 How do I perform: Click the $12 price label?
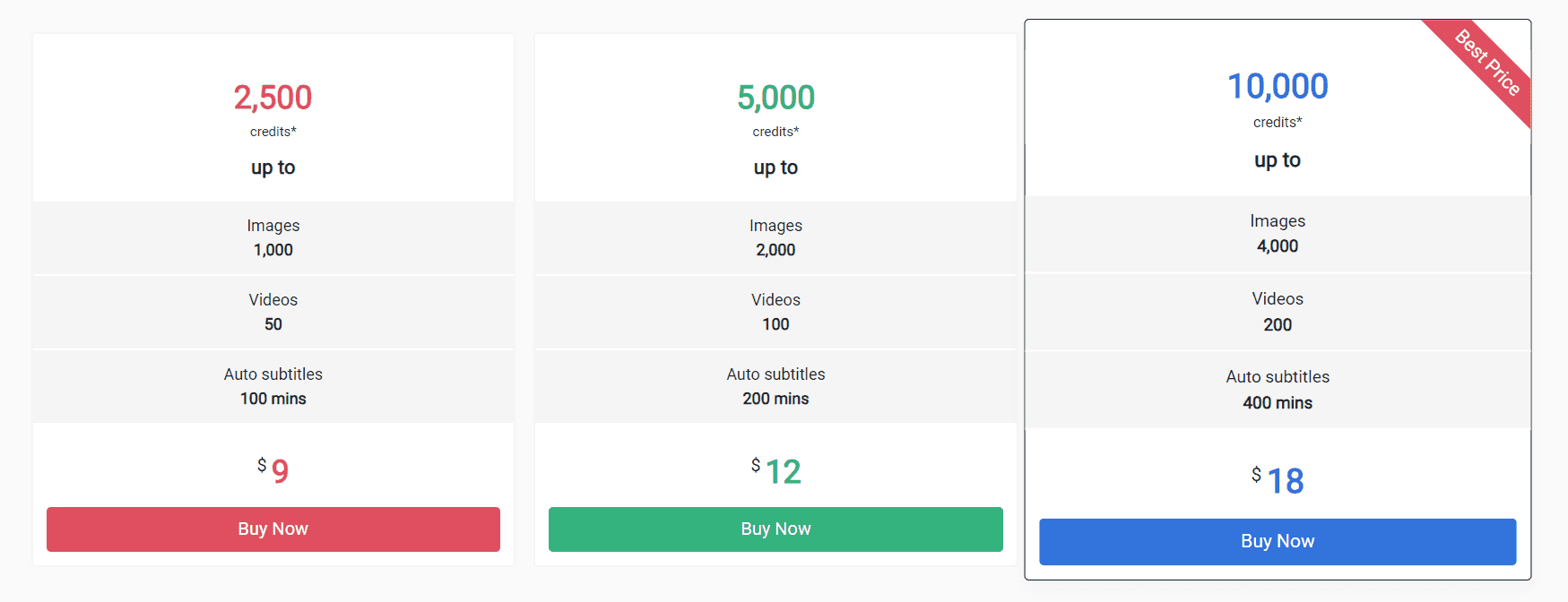tap(775, 470)
